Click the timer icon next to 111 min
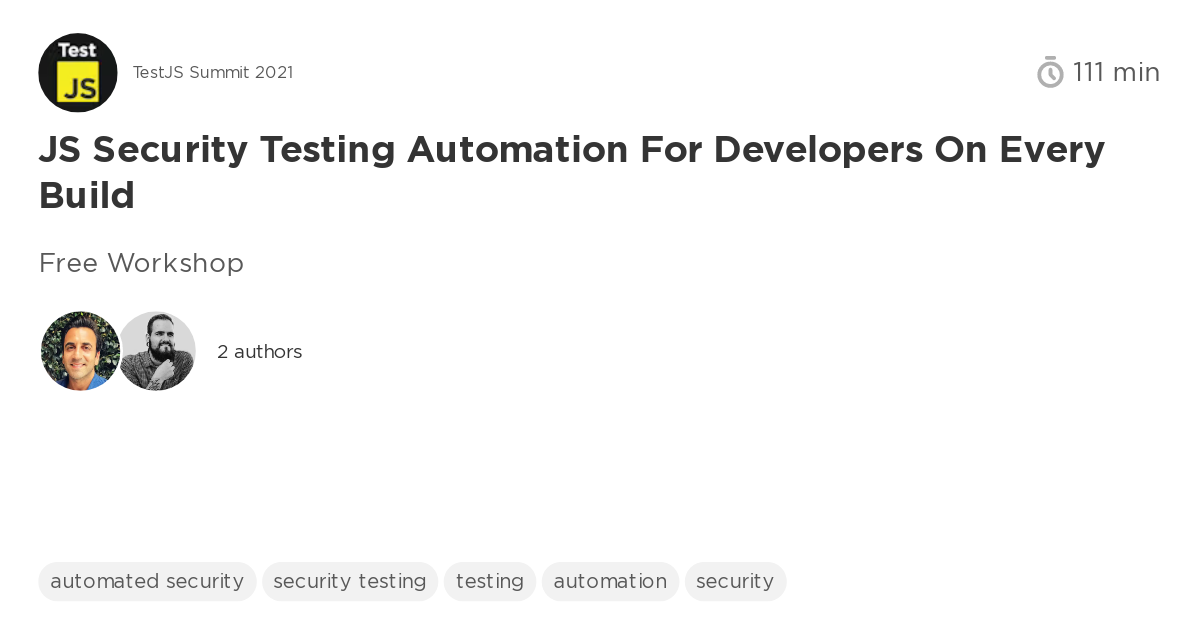1200x628 pixels. pyautogui.click(x=1049, y=72)
